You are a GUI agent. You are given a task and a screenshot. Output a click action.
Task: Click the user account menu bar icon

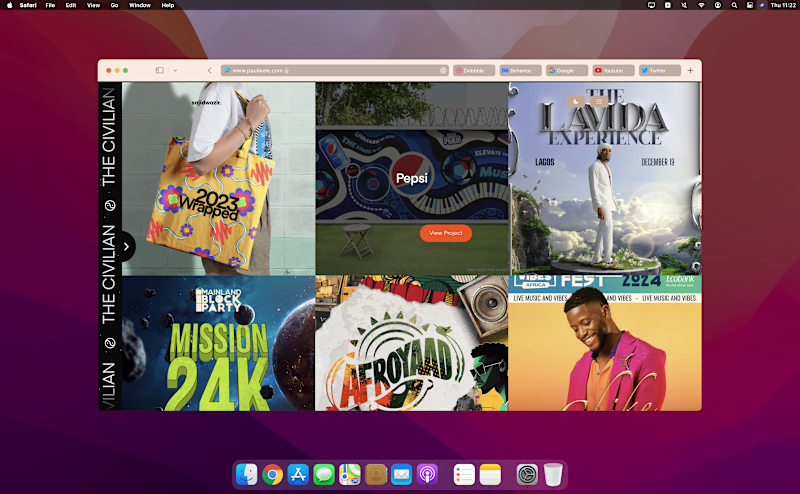(x=718, y=5)
